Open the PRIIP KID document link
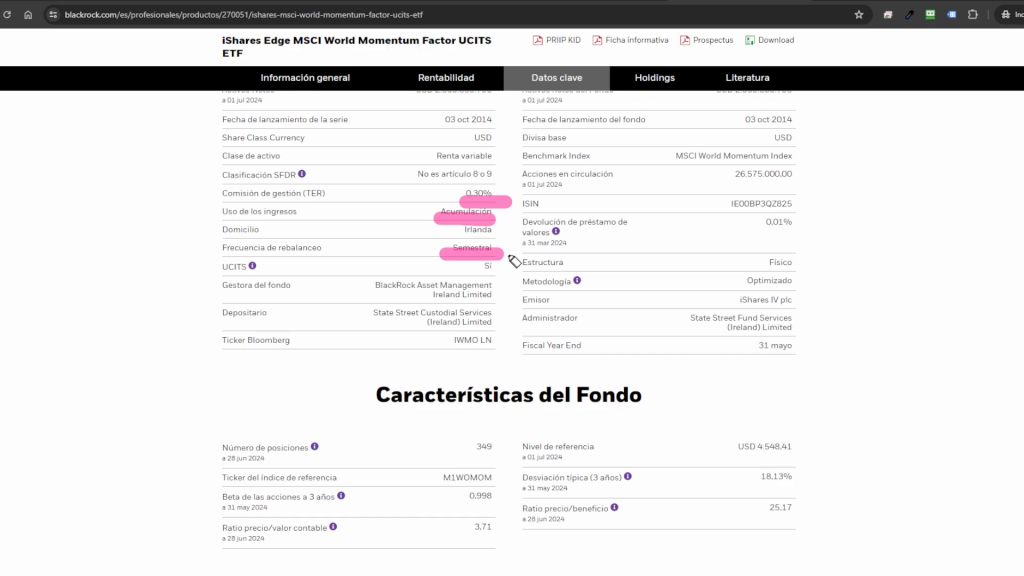The image size is (1024, 576). 556,40
